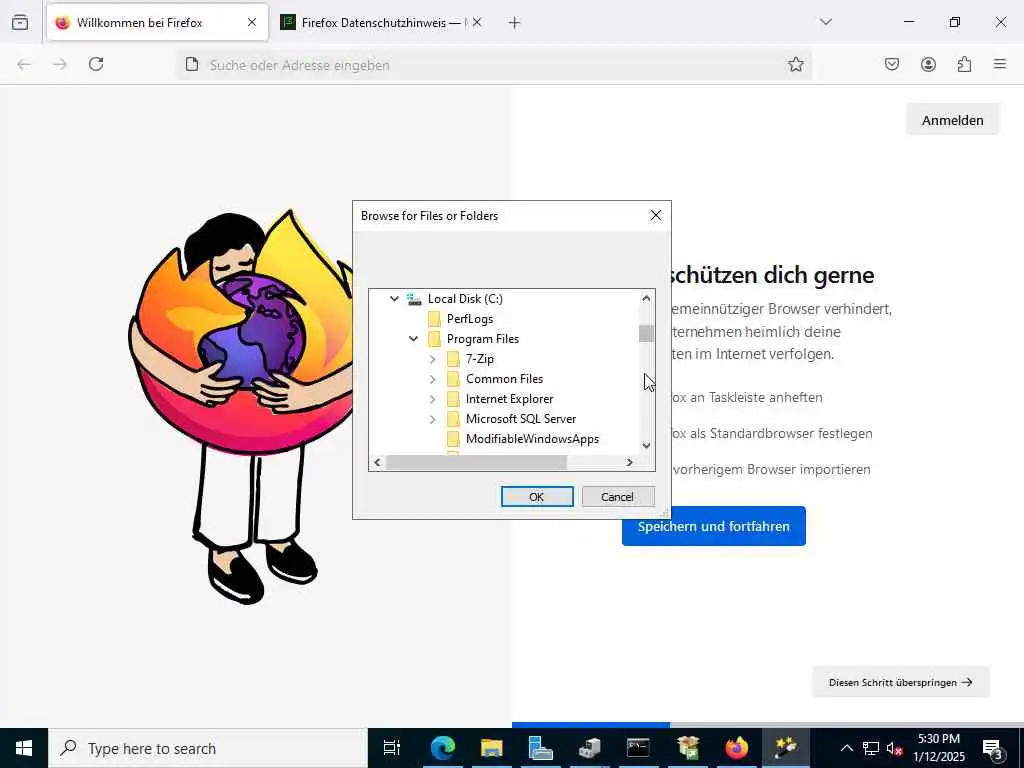Launch Microsoft Edge from the taskbar
Image resolution: width=1024 pixels, height=768 pixels.
(442, 748)
